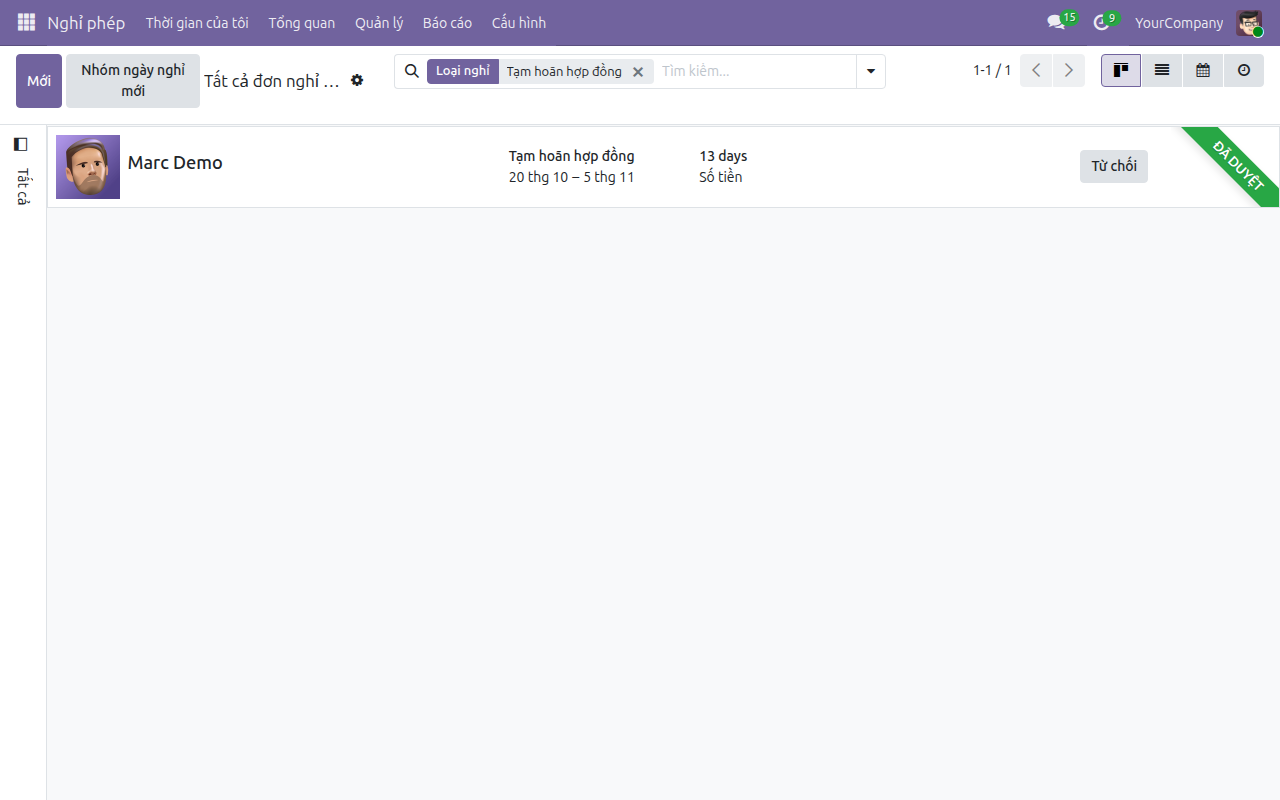Switch to activity view
This screenshot has height=800, width=1280.
click(1244, 71)
